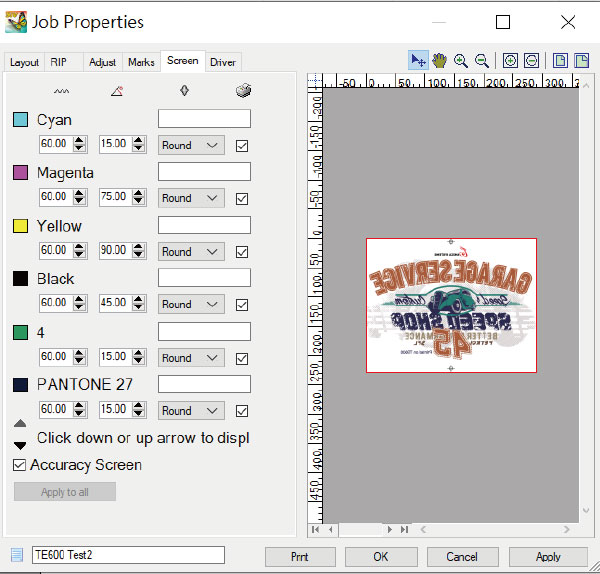Viewport: 600px width, 574px height.
Task: Click the Cancel button
Action: click(462, 556)
